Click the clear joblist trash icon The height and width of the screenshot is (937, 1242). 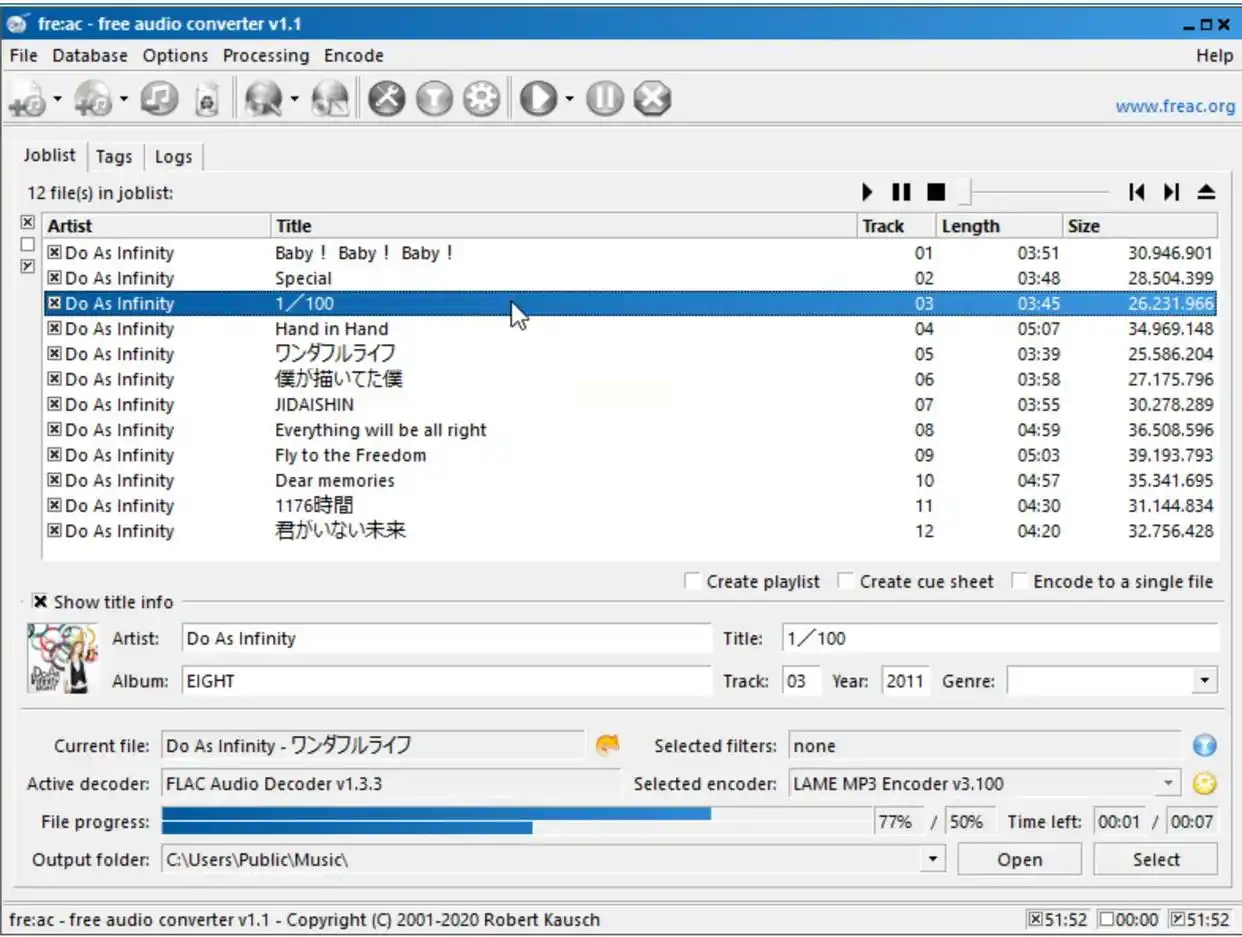coord(207,98)
